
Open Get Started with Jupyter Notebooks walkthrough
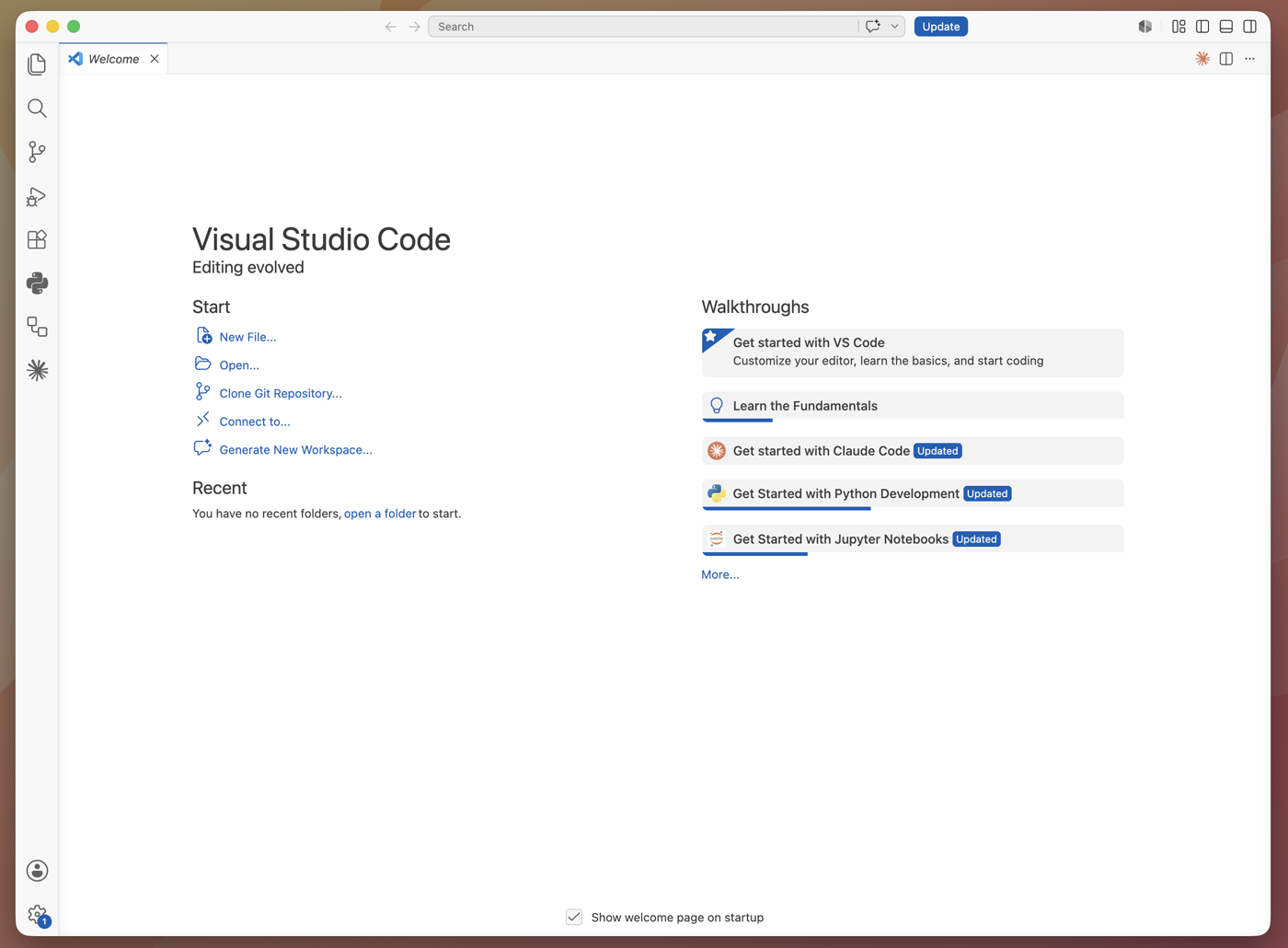[x=913, y=539]
